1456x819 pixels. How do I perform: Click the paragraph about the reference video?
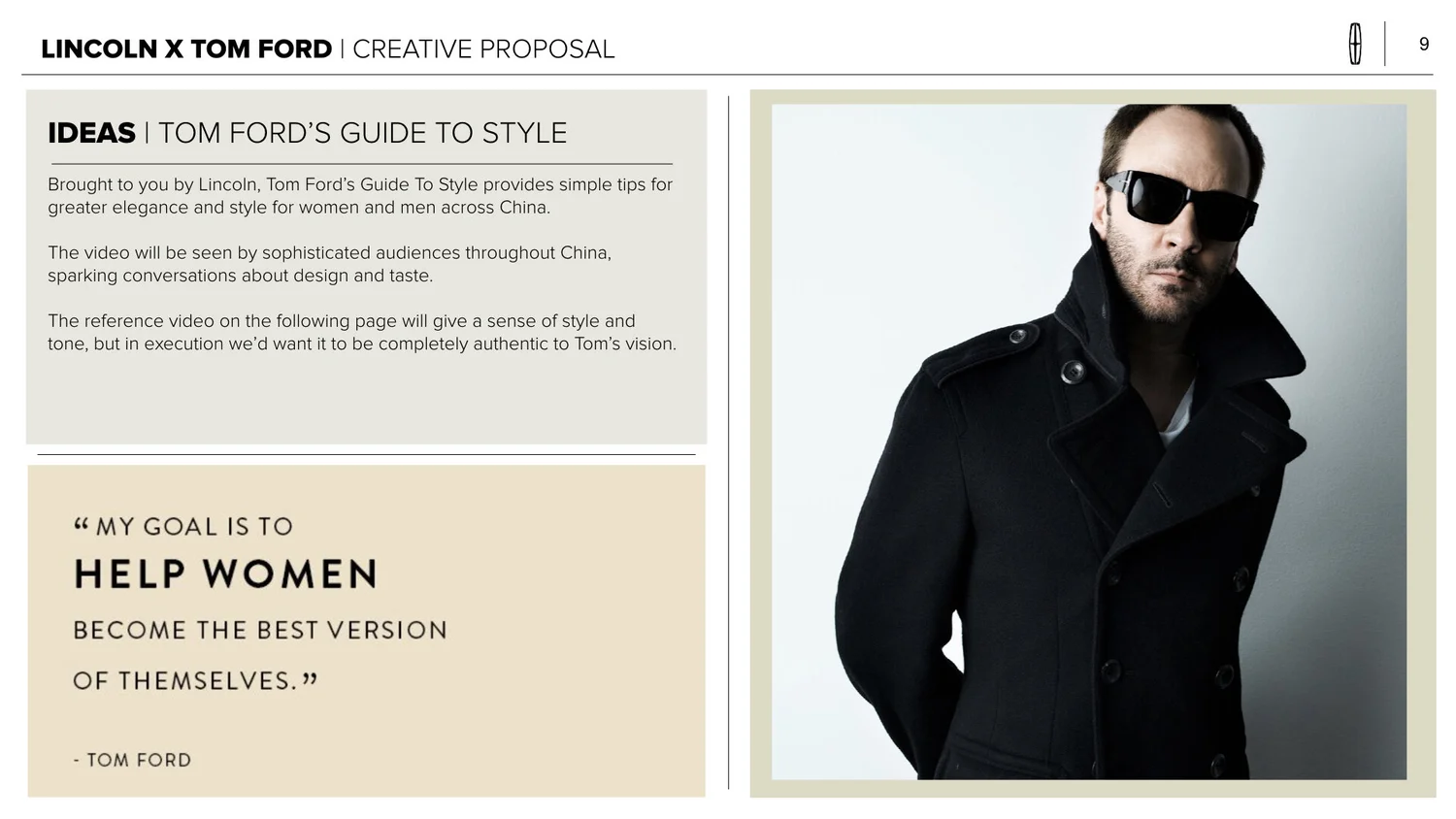tap(362, 332)
